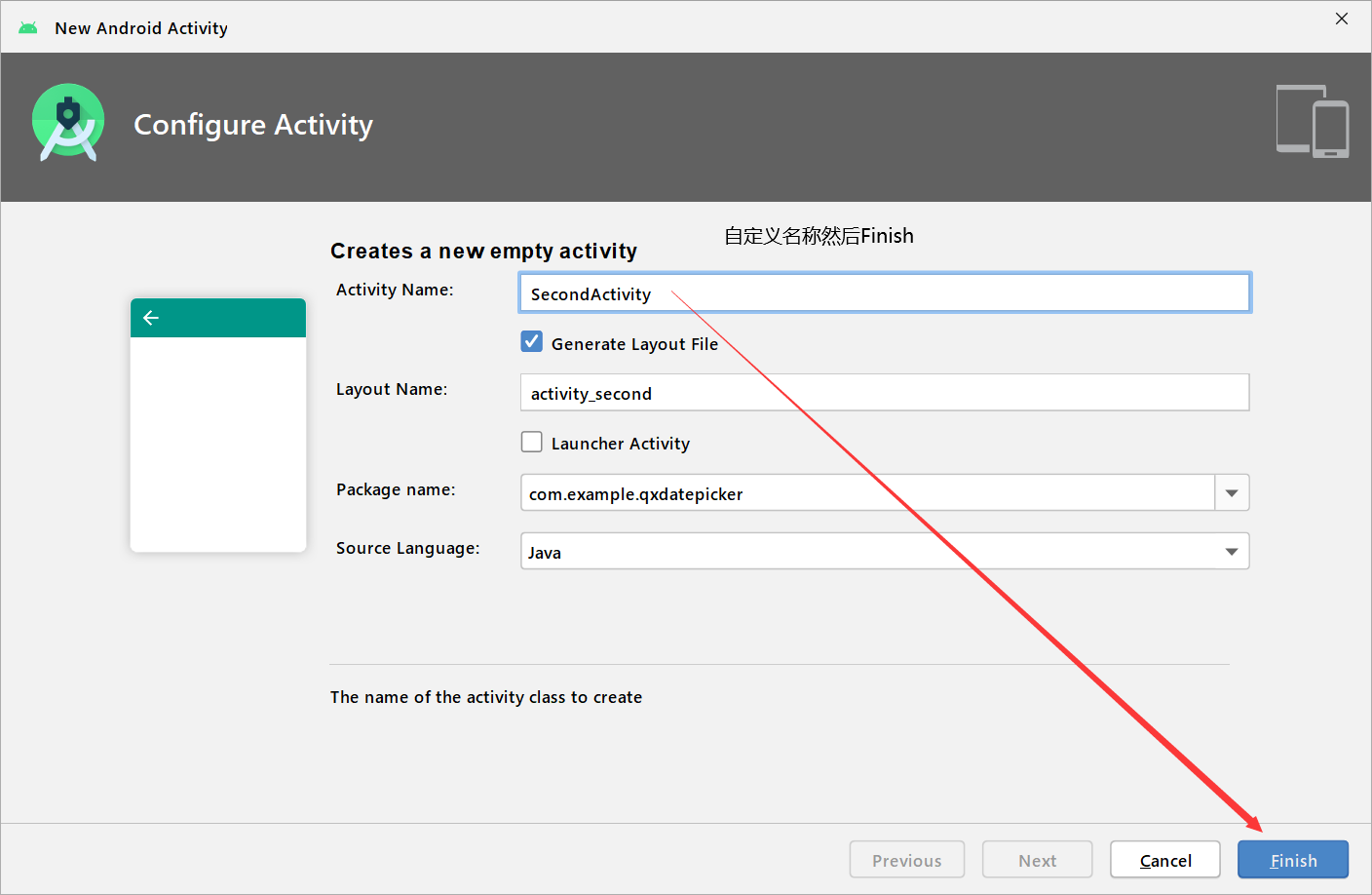Image resolution: width=1372 pixels, height=895 pixels.
Task: Click the 'Configure Activity' title text
Action: pyautogui.click(x=253, y=125)
